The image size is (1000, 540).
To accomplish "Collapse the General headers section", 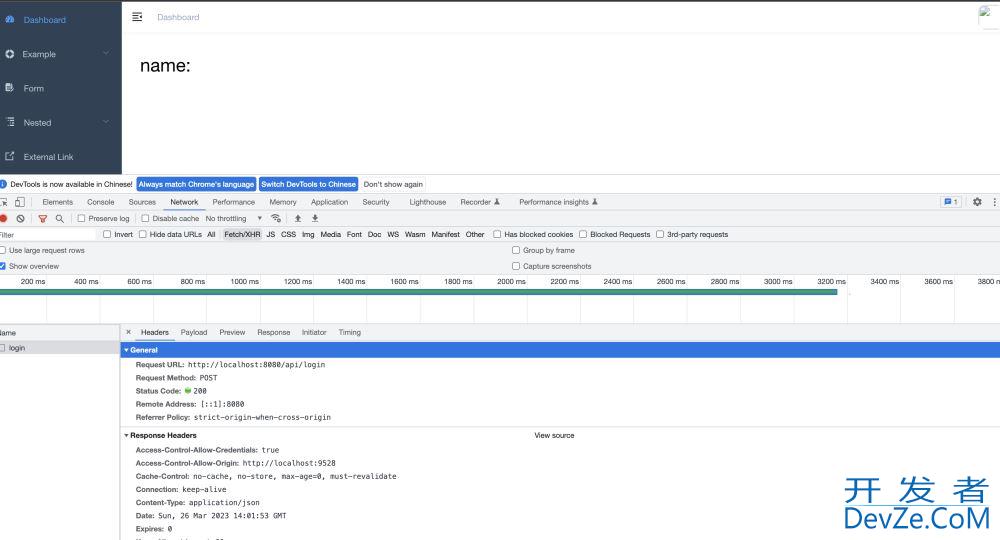I will pyautogui.click(x=126, y=350).
